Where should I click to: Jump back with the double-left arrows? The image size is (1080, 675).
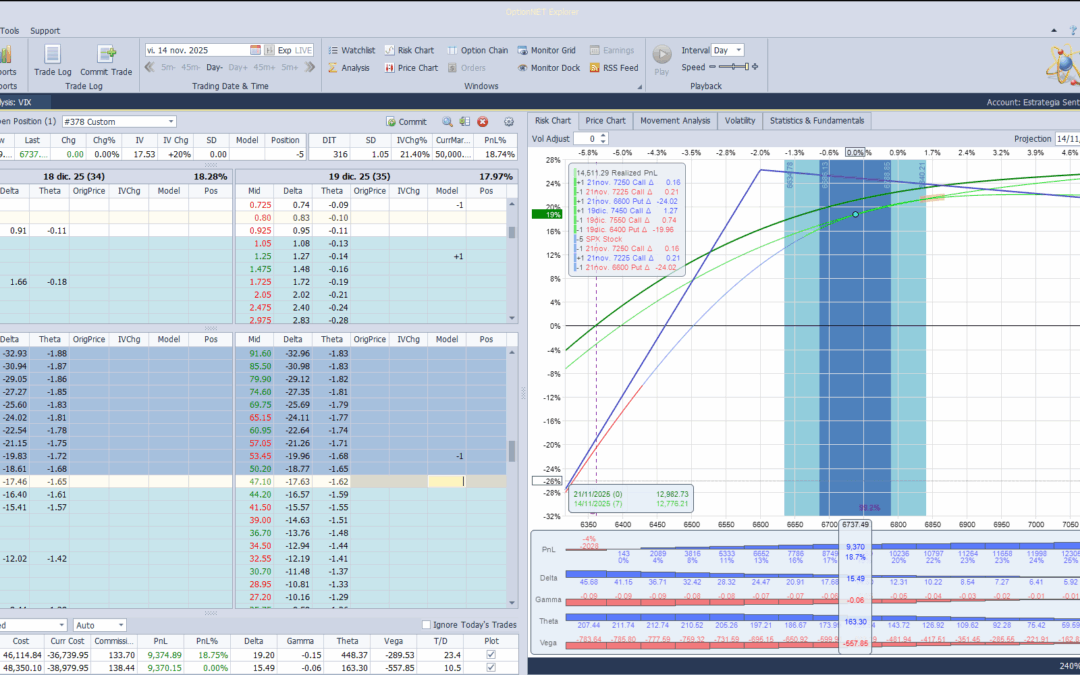[149, 68]
